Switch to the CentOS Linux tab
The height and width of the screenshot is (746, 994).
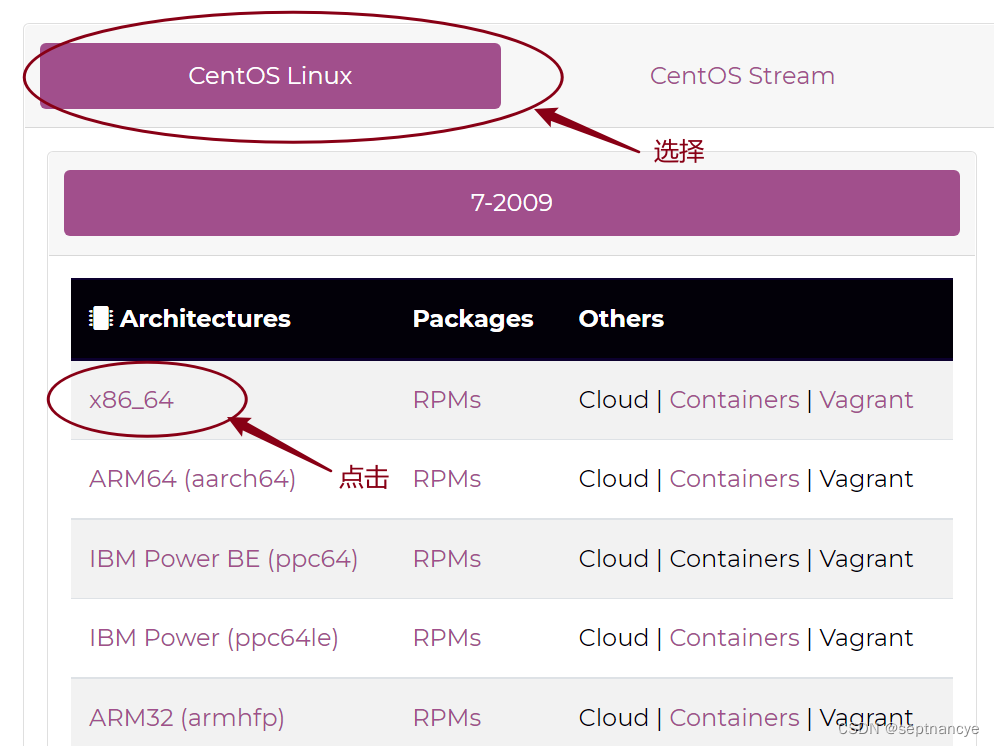269,75
